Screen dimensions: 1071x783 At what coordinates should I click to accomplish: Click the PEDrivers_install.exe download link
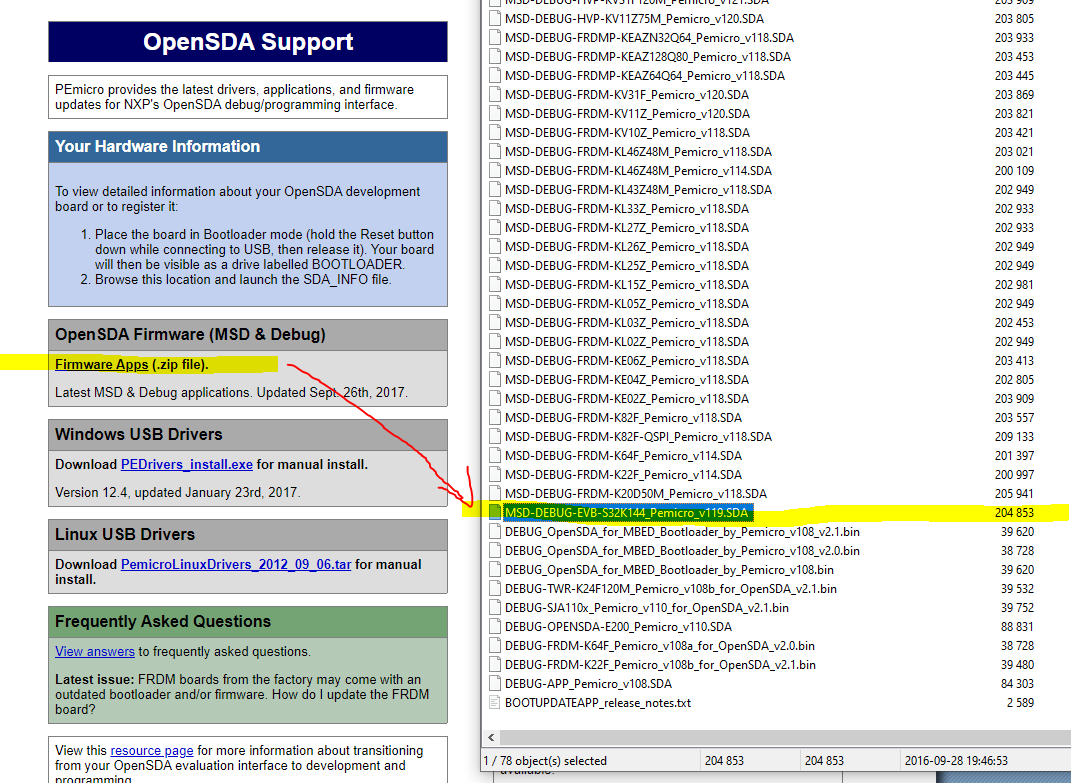pos(186,464)
